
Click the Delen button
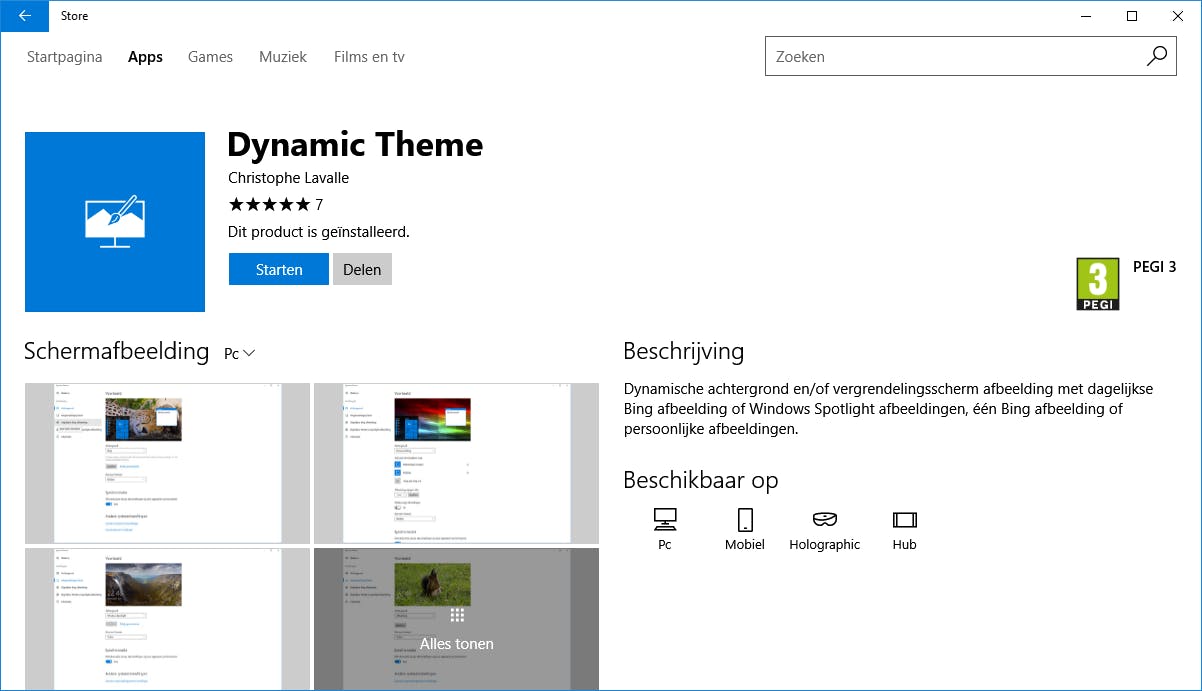point(362,269)
